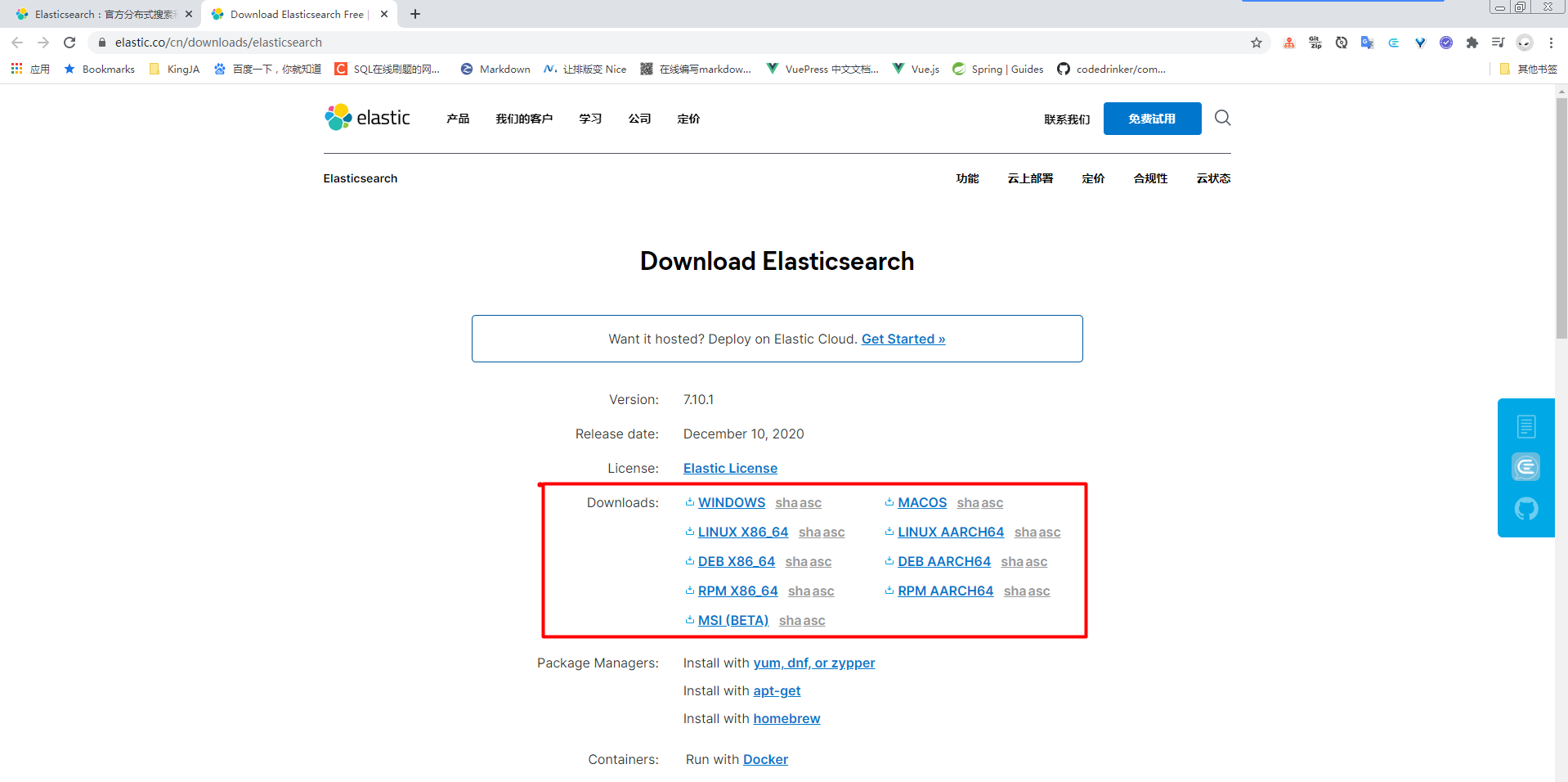Viewport: 1568px width, 782px height.
Task: Click the Chrome profile avatar icon
Action: (1525, 43)
